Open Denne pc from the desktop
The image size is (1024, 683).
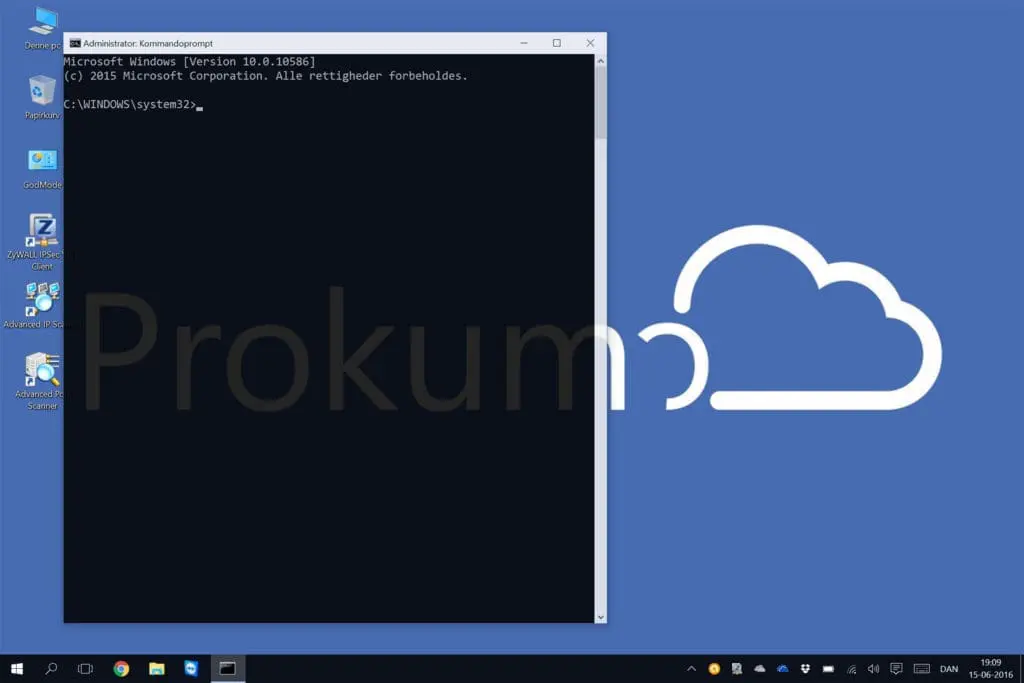pos(41,20)
